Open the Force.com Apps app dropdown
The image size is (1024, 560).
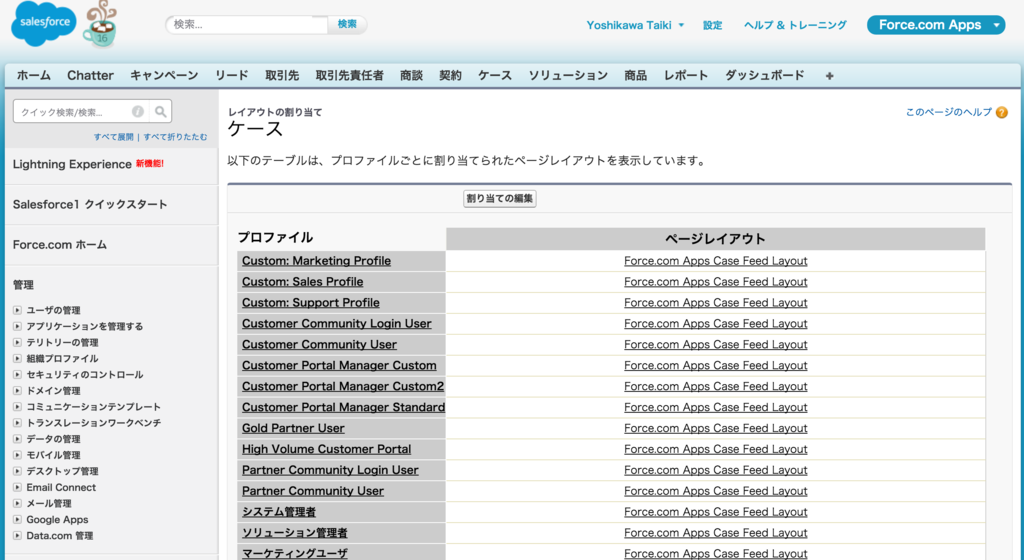tap(936, 25)
